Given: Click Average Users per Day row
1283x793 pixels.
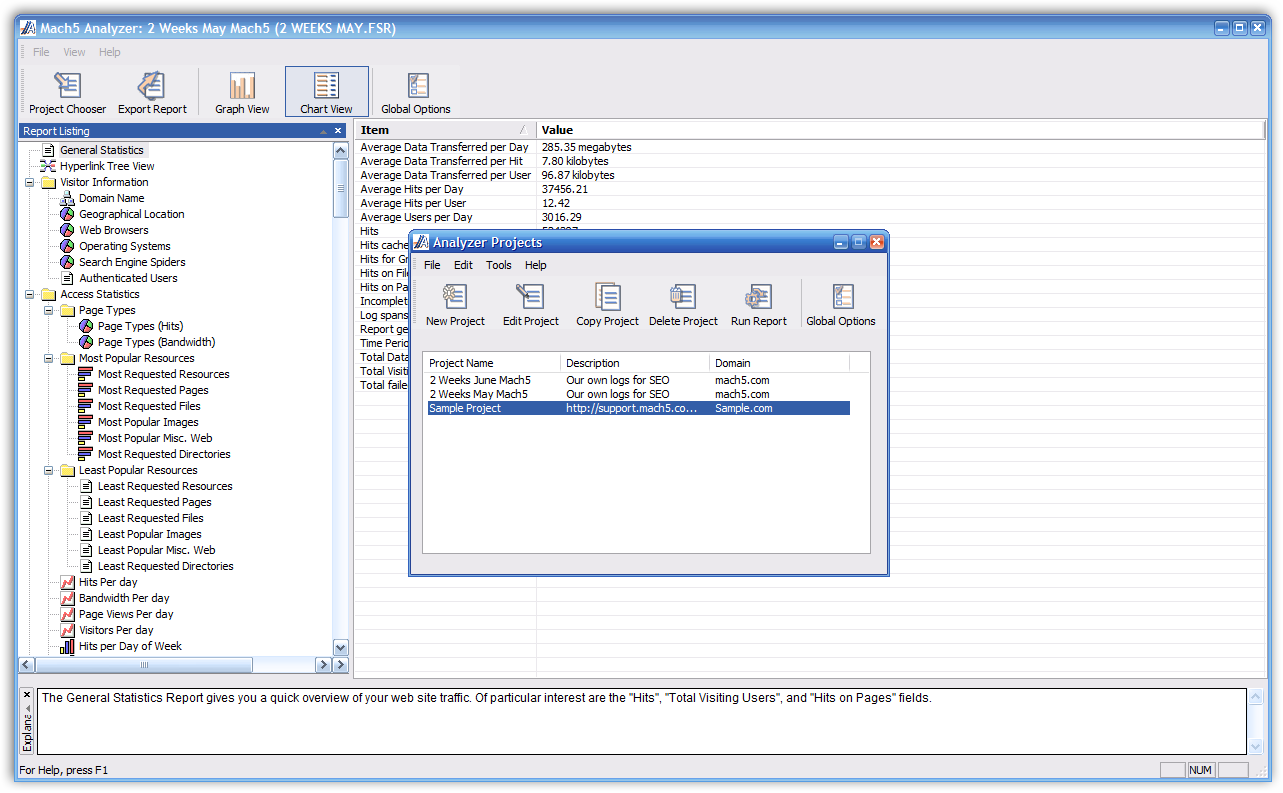Looking at the screenshot, I should [810, 217].
